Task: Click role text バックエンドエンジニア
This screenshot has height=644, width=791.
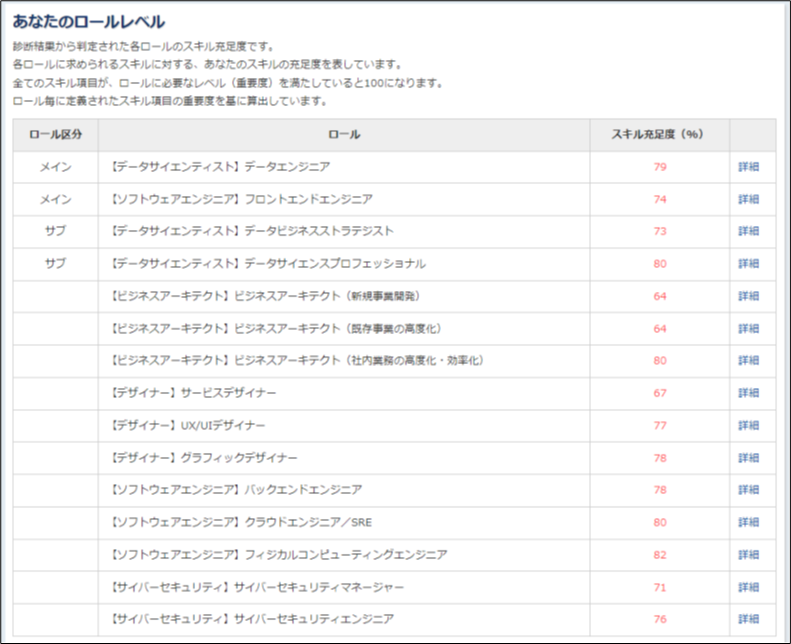Action: (x=303, y=490)
